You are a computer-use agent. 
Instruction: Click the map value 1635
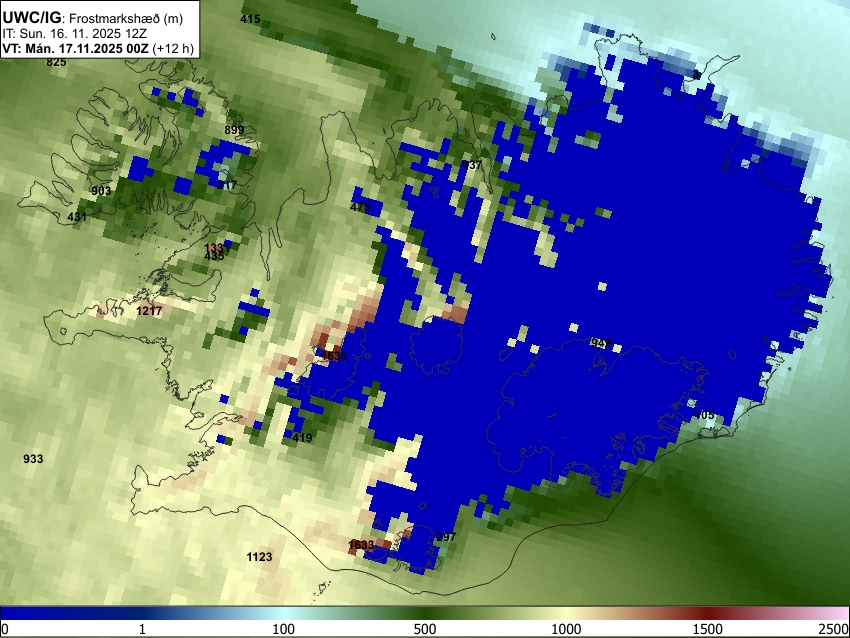(334, 356)
